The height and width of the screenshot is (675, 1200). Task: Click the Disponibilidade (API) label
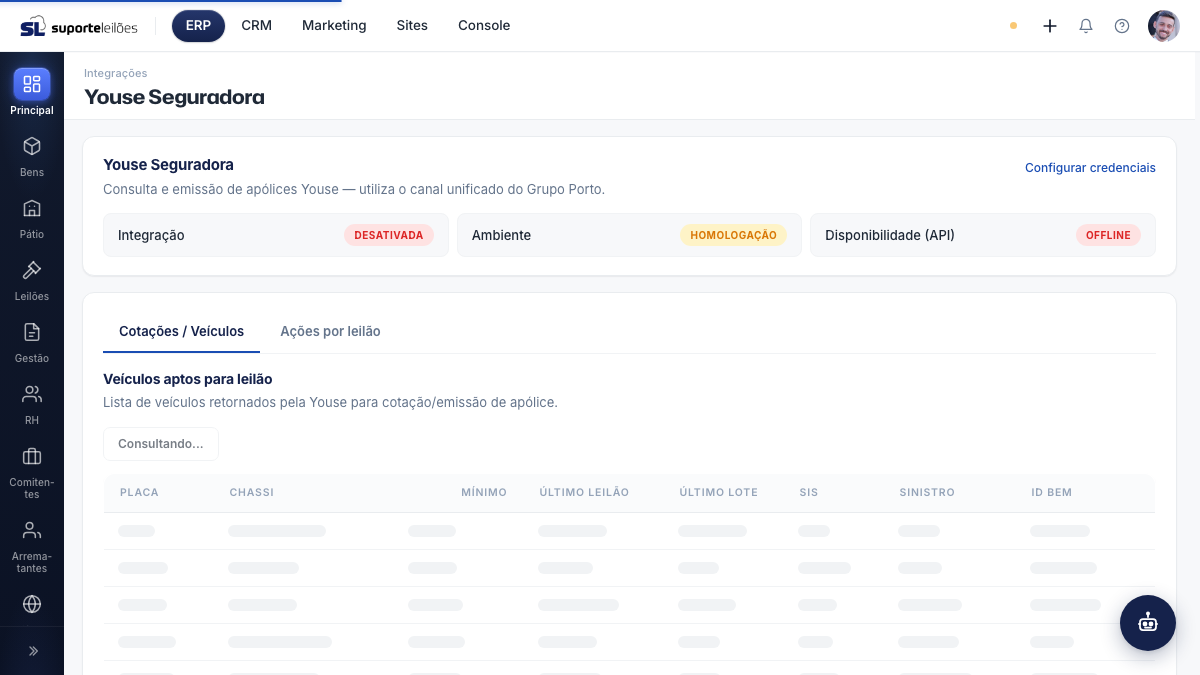coord(890,235)
